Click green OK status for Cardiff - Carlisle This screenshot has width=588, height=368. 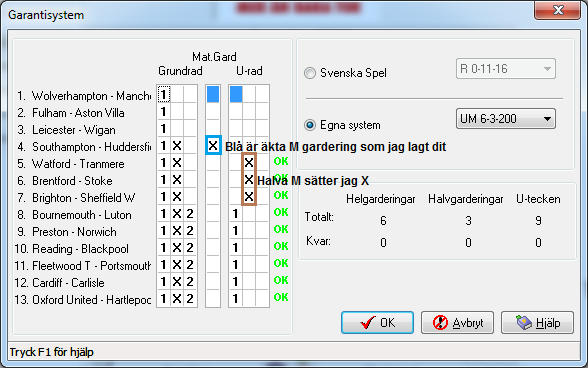click(281, 280)
